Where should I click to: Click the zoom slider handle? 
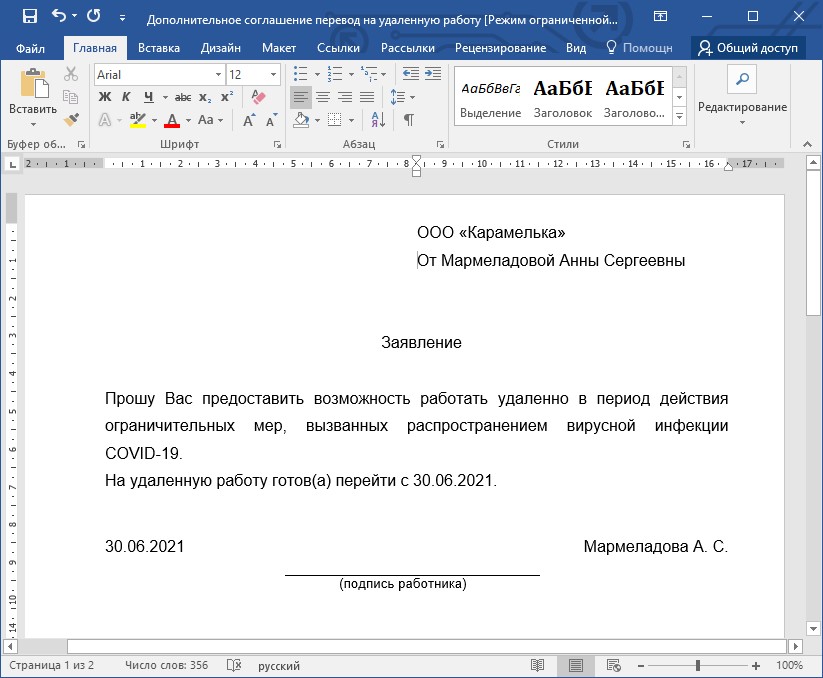pyautogui.click(x=698, y=665)
